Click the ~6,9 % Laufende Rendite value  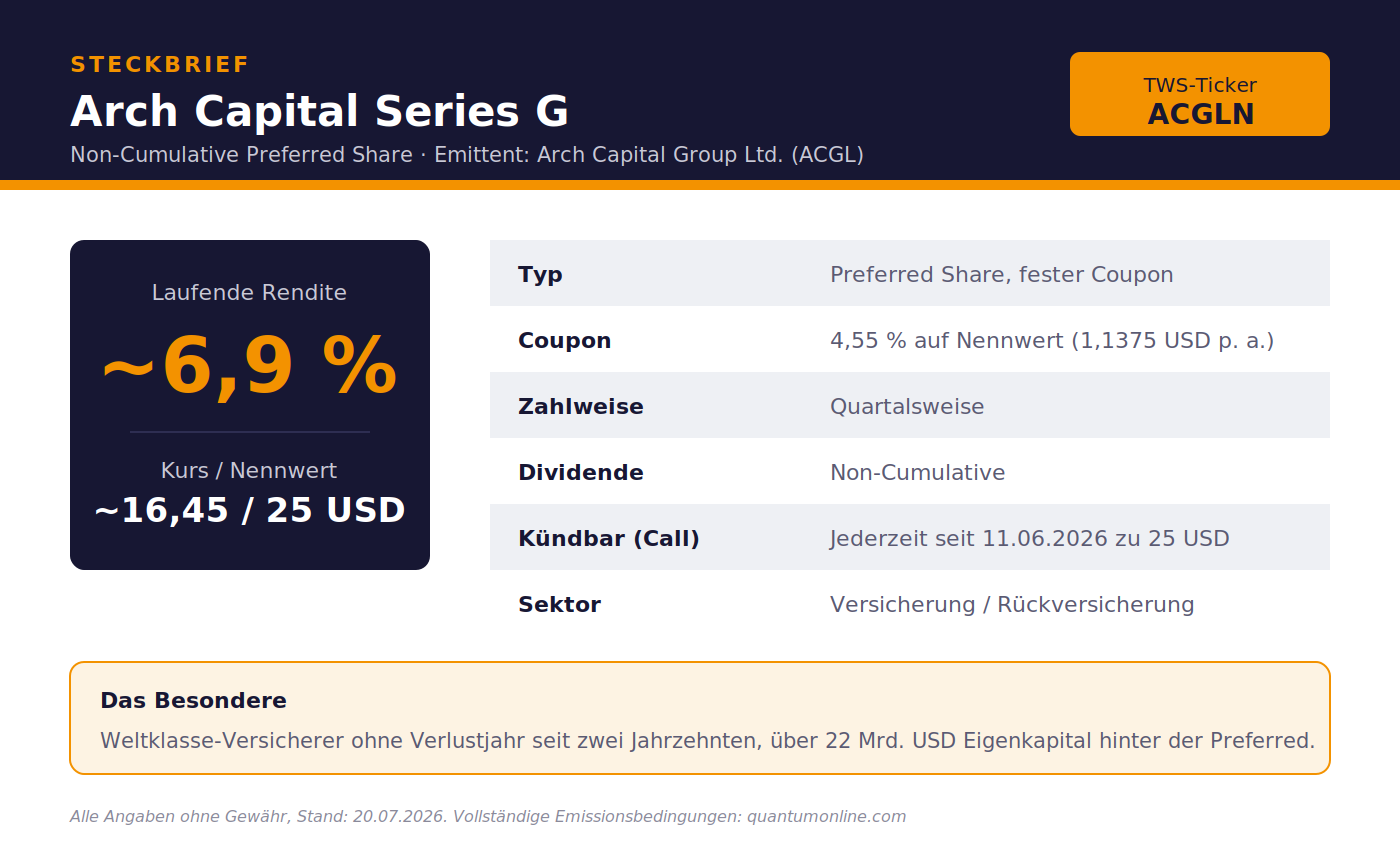point(250,365)
